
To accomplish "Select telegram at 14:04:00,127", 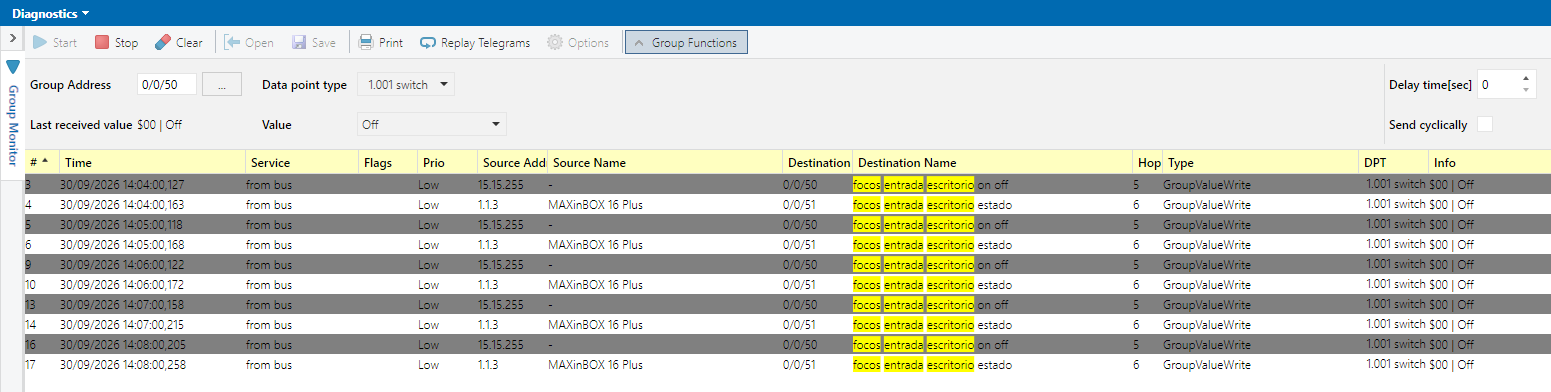I will pyautogui.click(x=788, y=184).
